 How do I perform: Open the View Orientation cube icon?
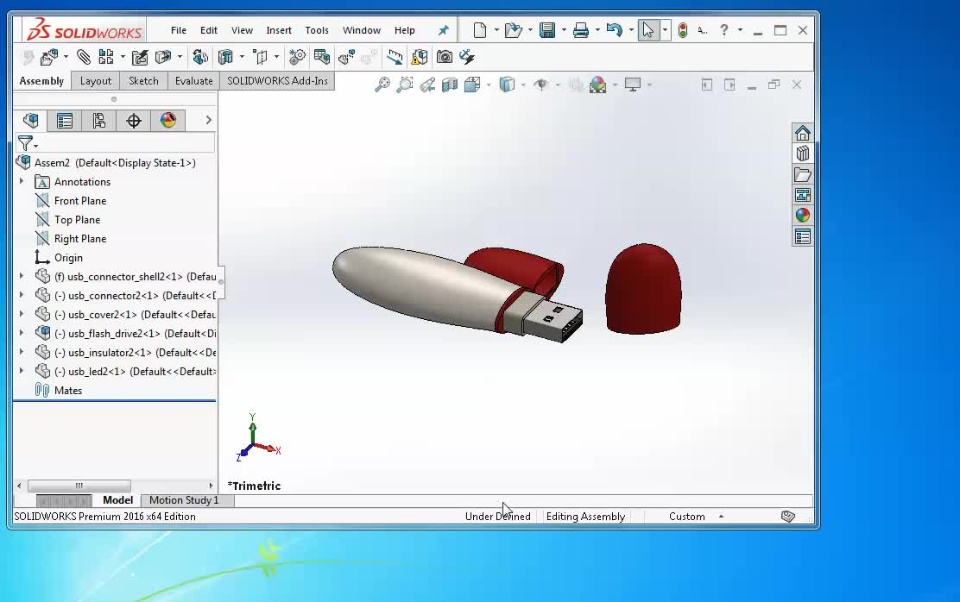(472, 85)
